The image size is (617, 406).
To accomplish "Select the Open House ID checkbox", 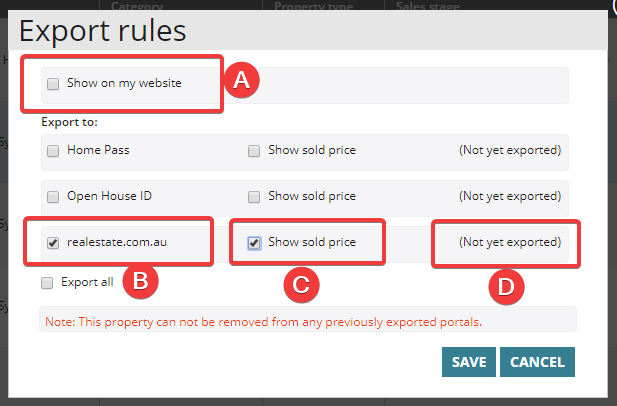I will (x=53, y=196).
